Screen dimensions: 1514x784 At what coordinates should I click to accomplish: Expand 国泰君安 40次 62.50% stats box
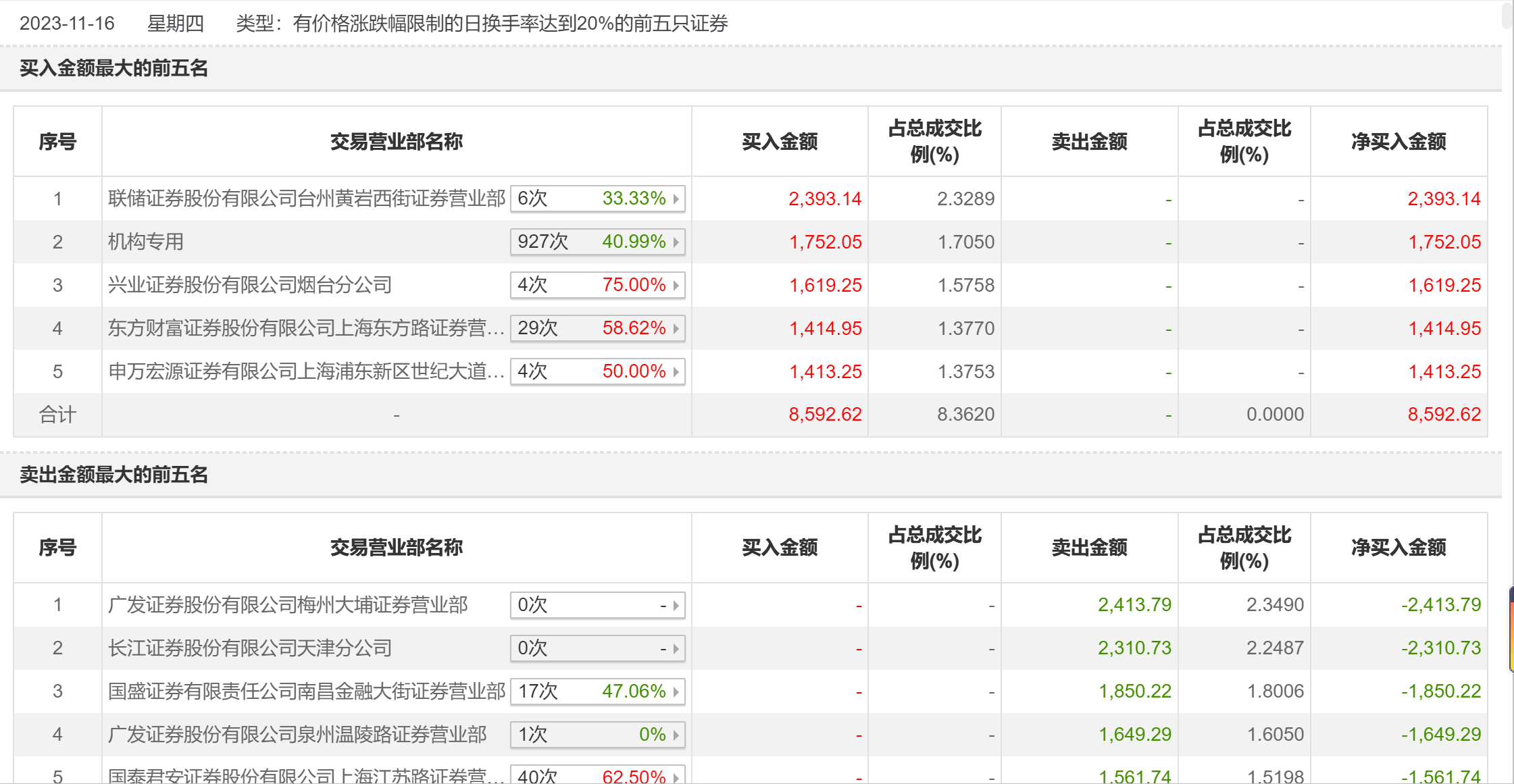click(x=597, y=776)
